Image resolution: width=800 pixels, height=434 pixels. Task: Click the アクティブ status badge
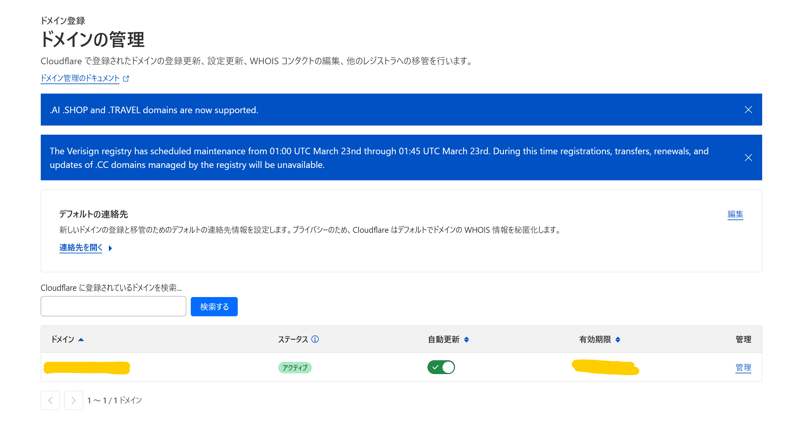(x=295, y=368)
